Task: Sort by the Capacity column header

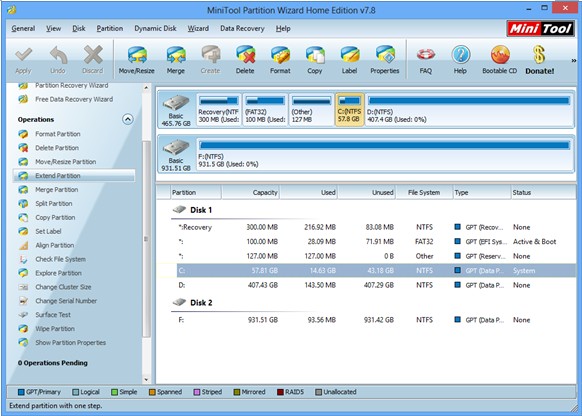Action: (x=251, y=193)
